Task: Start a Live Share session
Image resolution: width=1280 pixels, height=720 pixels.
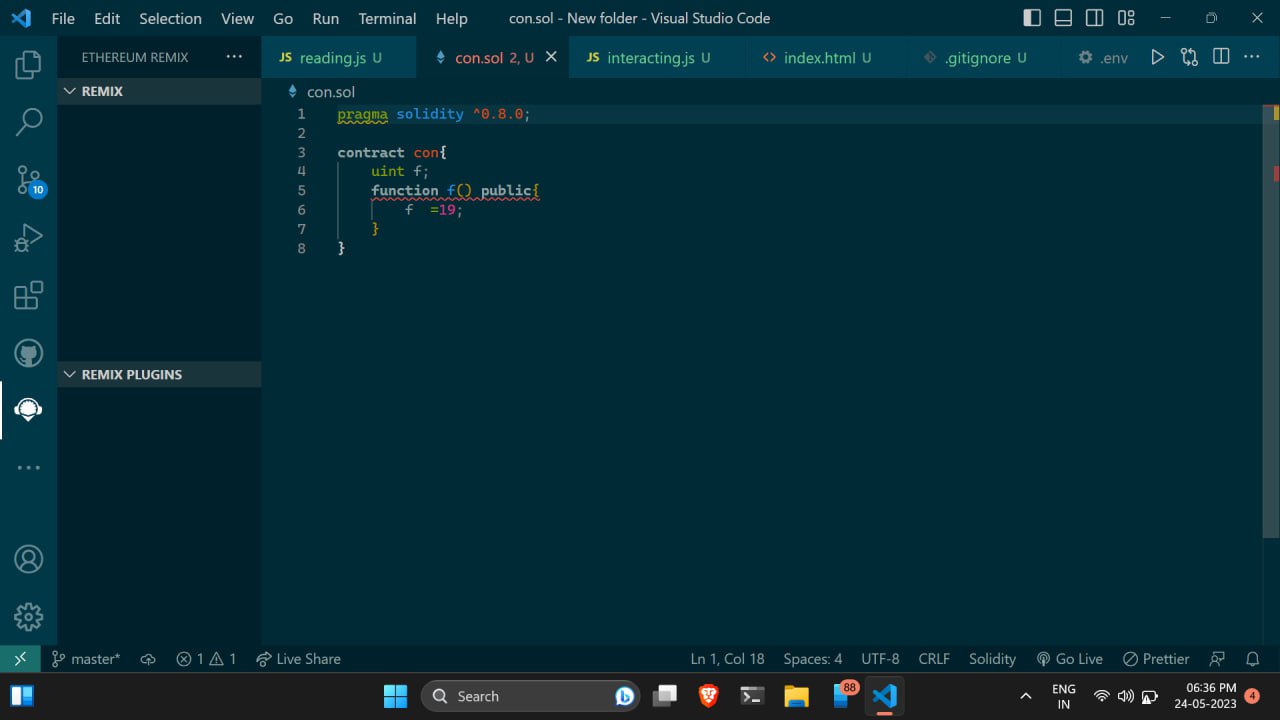Action: (x=298, y=659)
